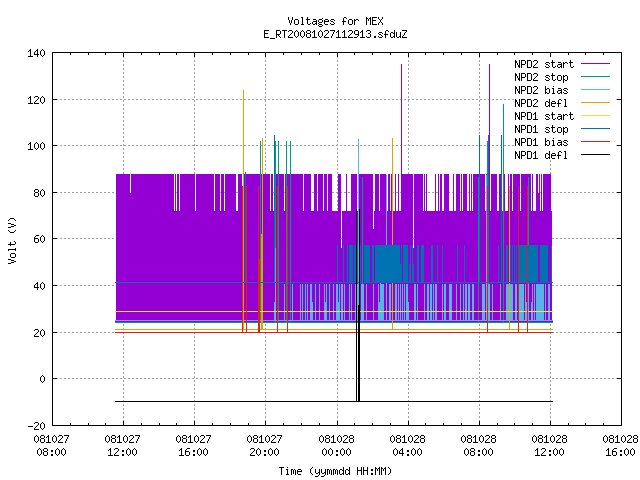
Task: Click the blue NPD1 stop legend line
Action: 596,129
